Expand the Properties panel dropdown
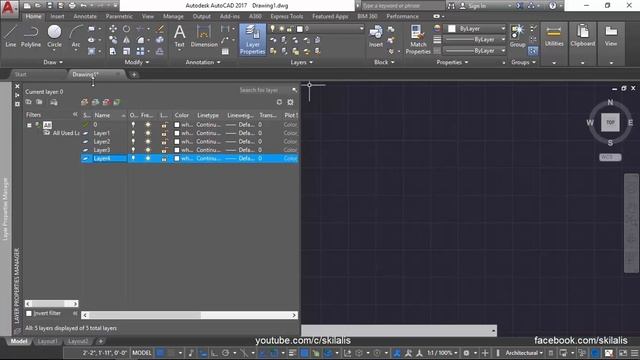 452,62
